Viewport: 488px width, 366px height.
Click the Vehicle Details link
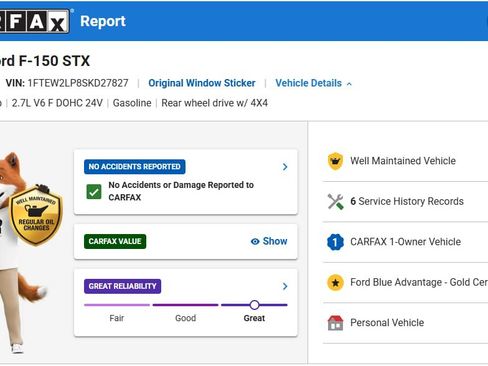308,83
